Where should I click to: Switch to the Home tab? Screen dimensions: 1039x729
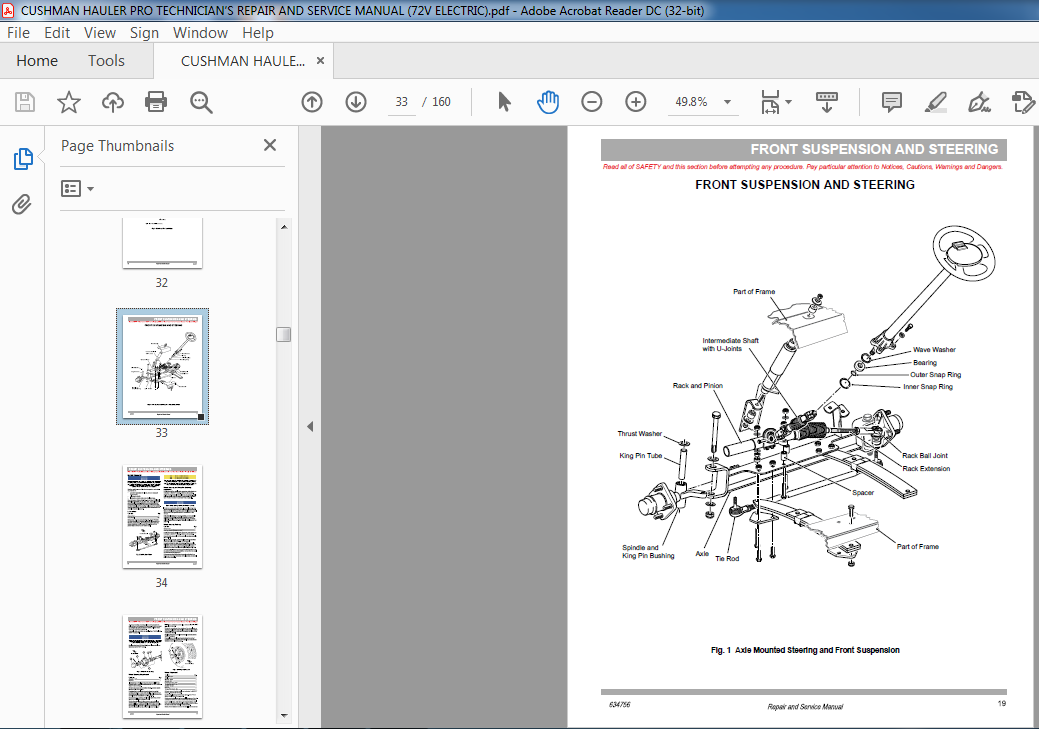click(37, 61)
